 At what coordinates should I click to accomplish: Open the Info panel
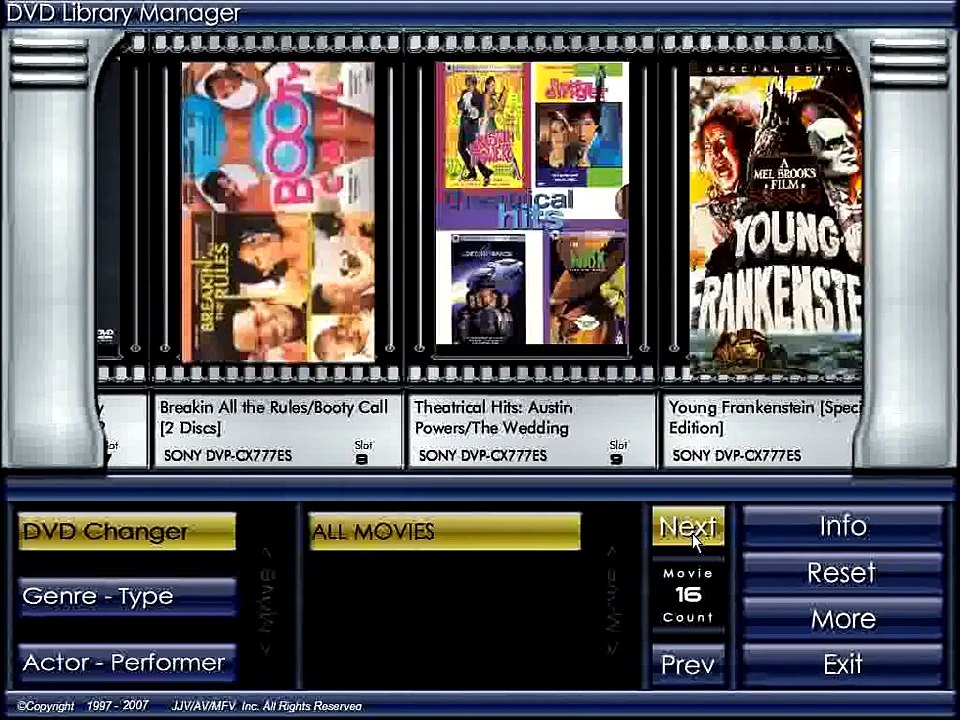842,526
